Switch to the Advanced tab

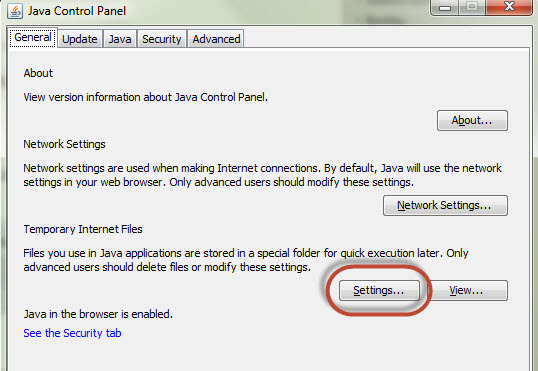coord(216,39)
